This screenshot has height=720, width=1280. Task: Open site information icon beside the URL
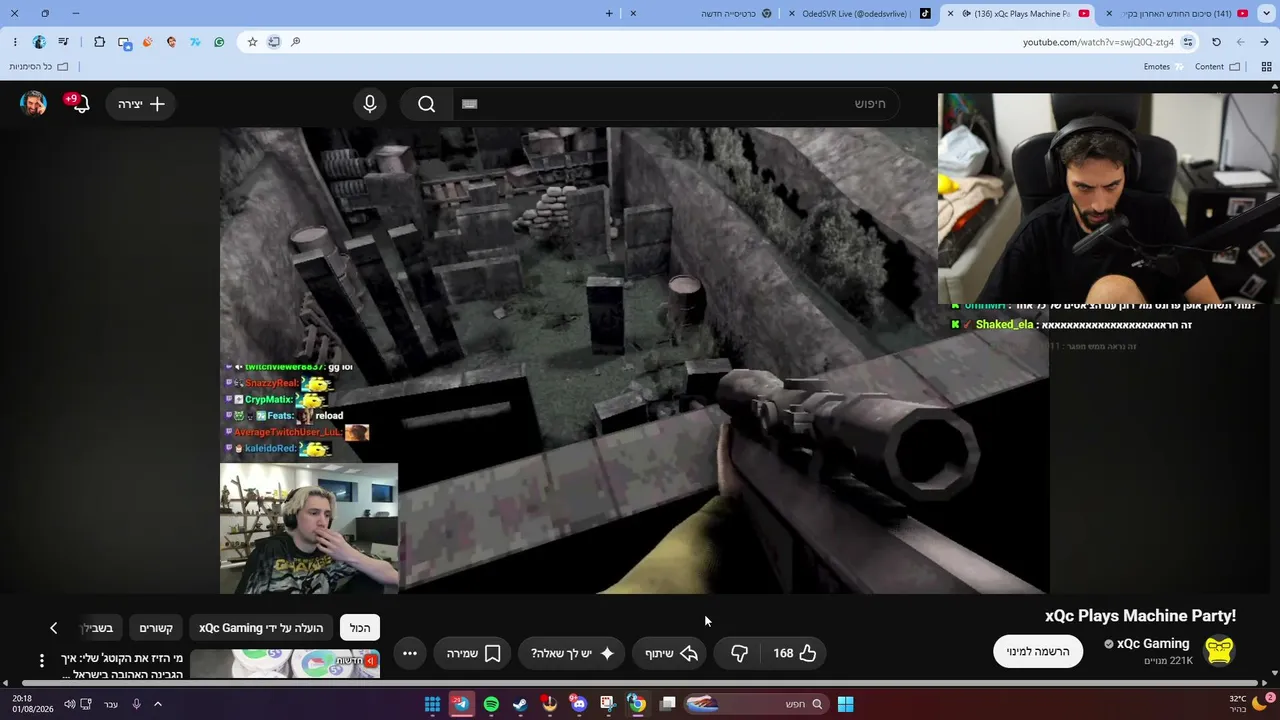[x=1188, y=42]
